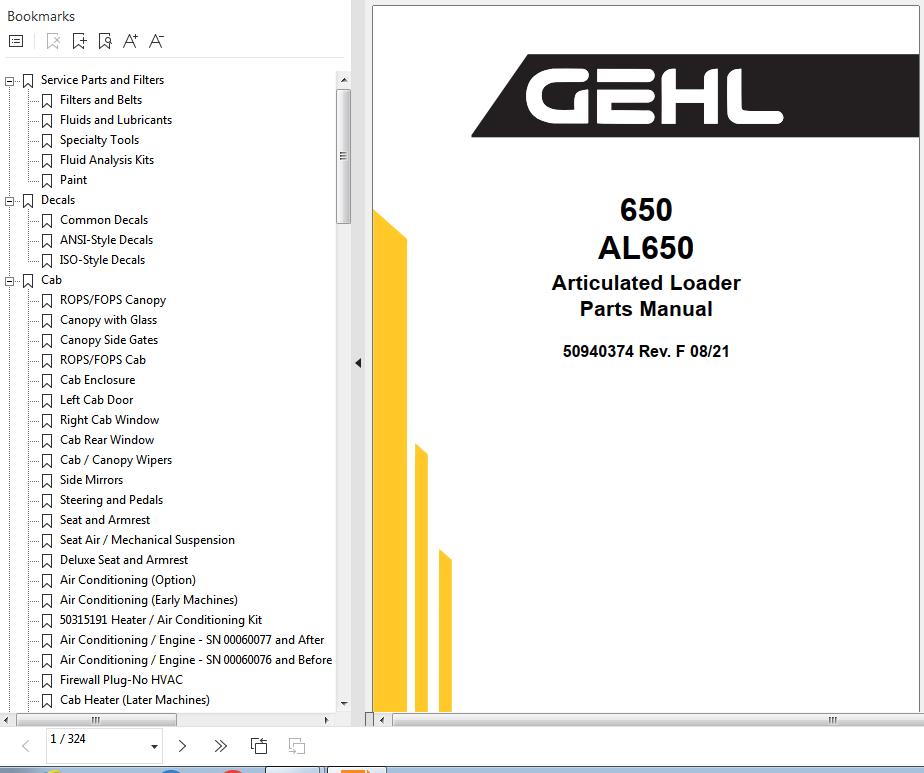Screen dimensions: 924x773
Task: Add a new bookmark with the plus icon
Action: pos(79,41)
